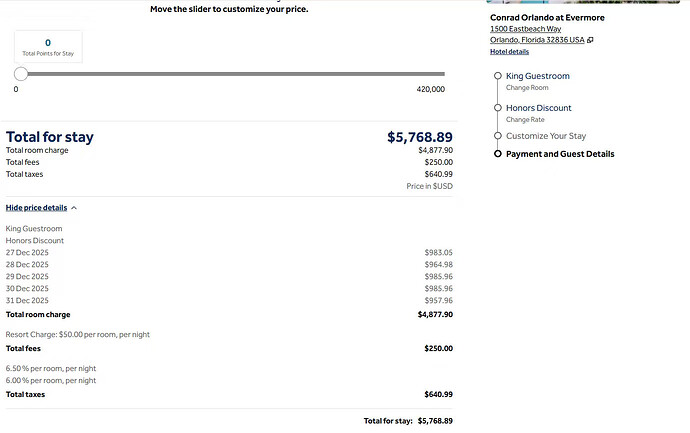Viewport: 690px width, 433px height.
Task: Click Change Rate under Honors Discount
Action: pyautogui.click(x=525, y=120)
